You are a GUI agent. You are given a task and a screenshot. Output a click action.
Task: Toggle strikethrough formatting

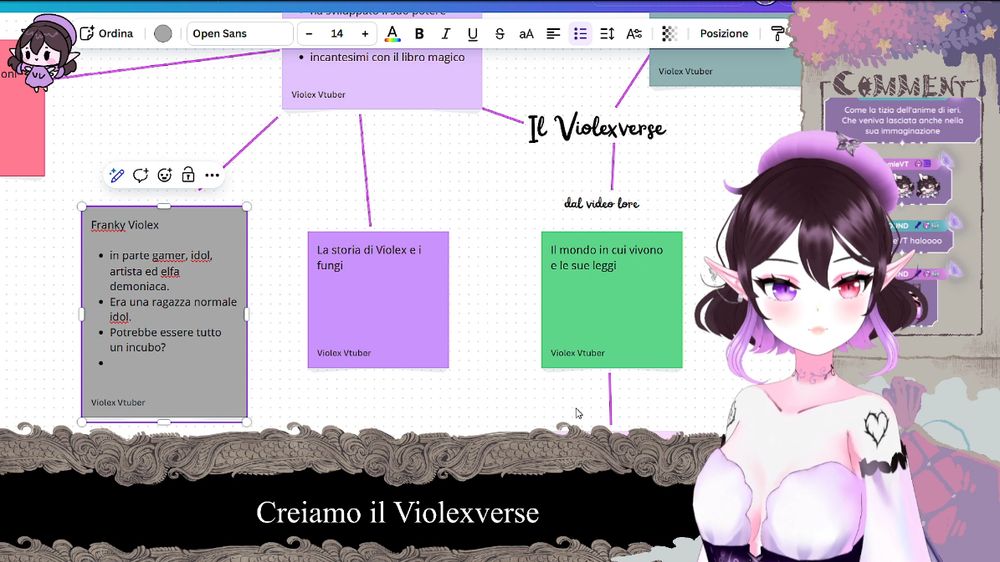(499, 33)
